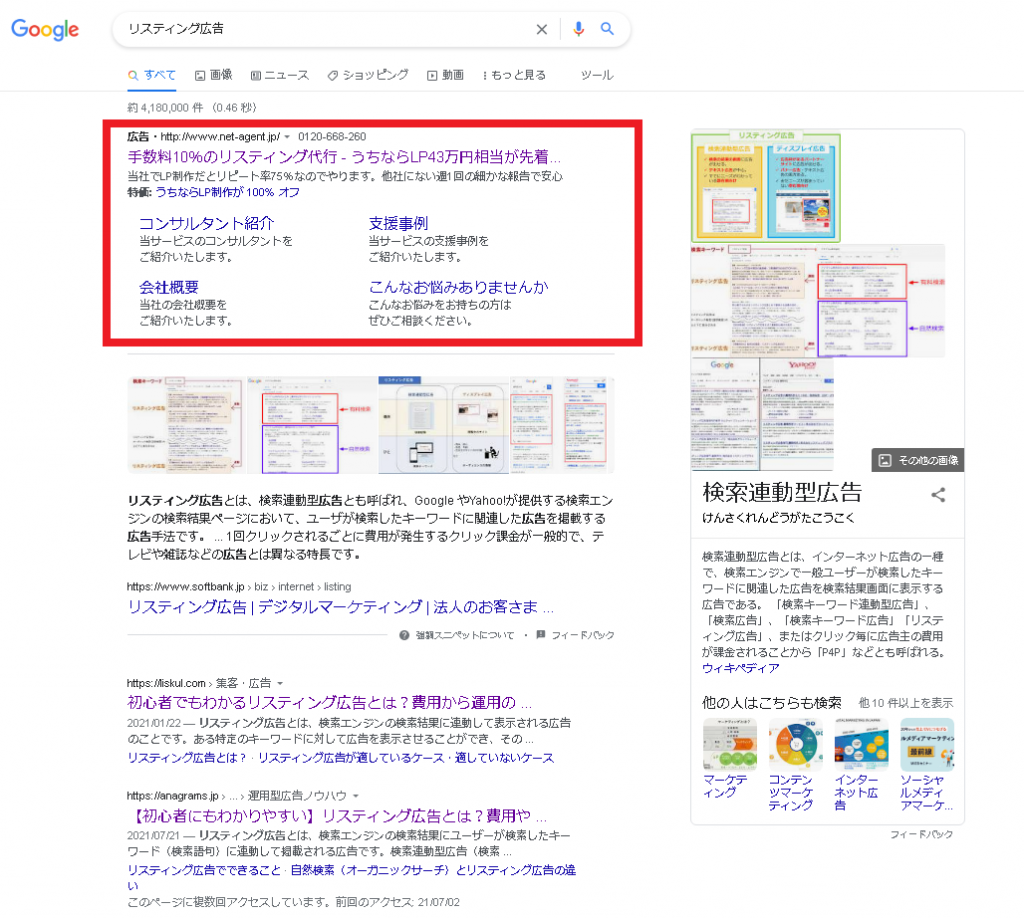This screenshot has width=1024, height=919.
Task: Open knowledge panel Google vs Yahoo comparison image
Action: click(x=762, y=414)
